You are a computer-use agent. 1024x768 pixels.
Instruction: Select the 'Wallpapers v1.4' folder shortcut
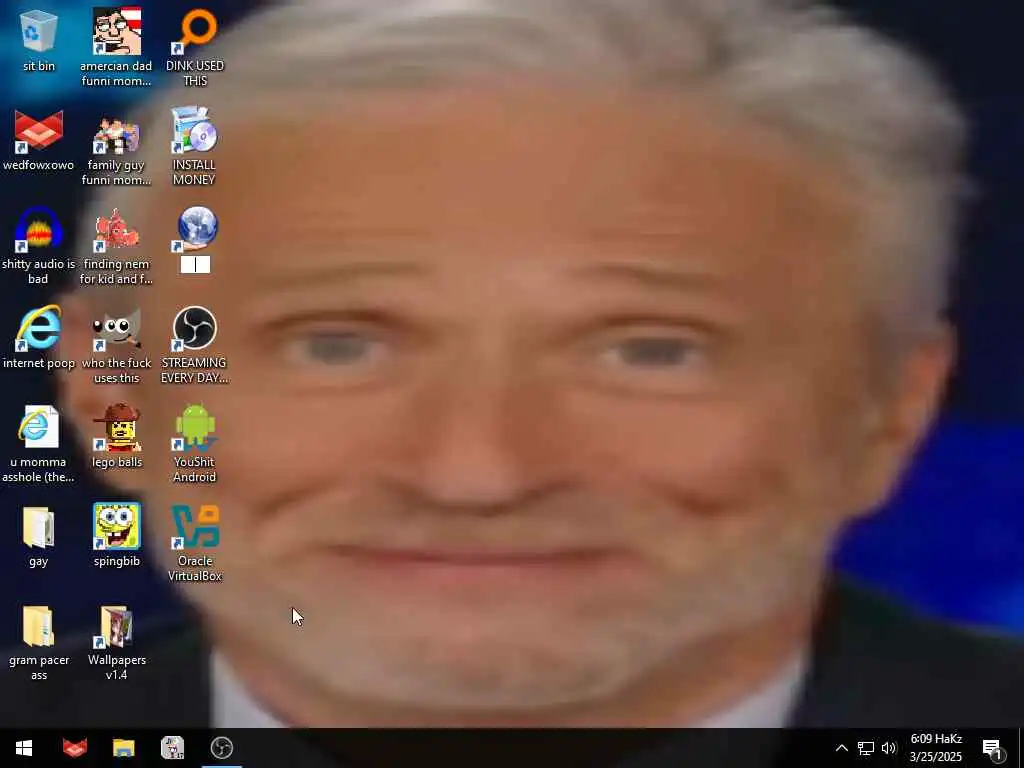(116, 626)
